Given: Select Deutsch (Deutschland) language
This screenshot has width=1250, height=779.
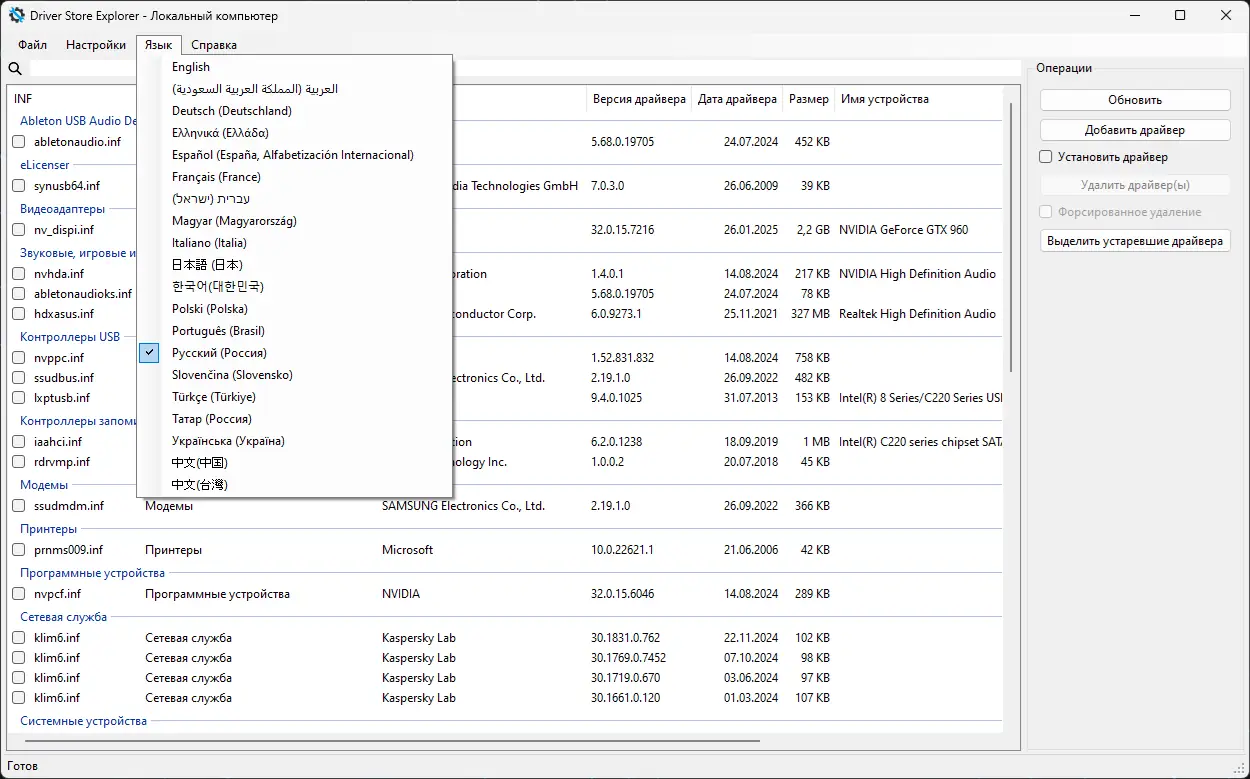Looking at the screenshot, I should tap(230, 110).
